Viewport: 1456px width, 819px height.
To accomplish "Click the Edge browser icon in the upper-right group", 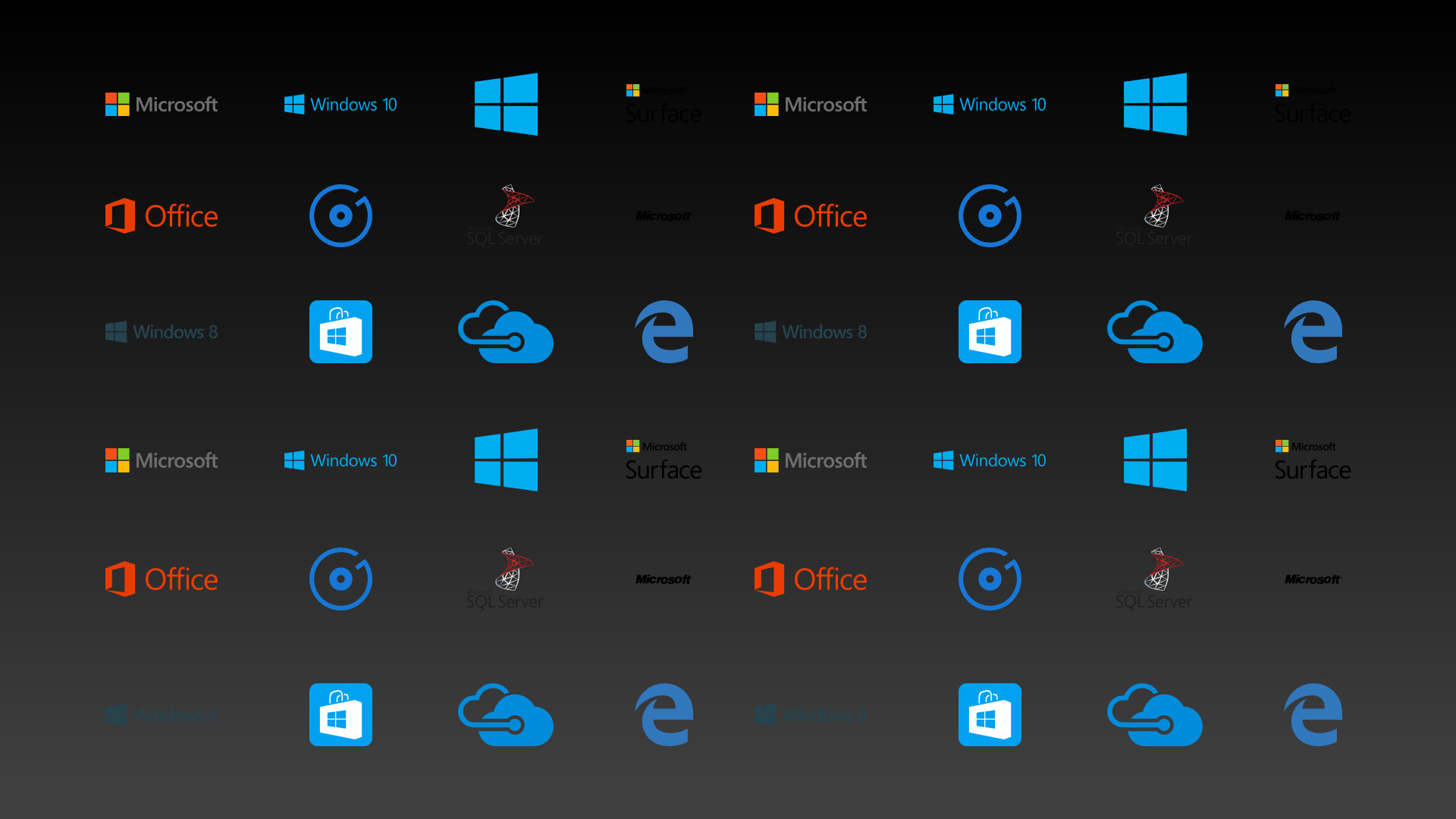I will coord(1313,332).
